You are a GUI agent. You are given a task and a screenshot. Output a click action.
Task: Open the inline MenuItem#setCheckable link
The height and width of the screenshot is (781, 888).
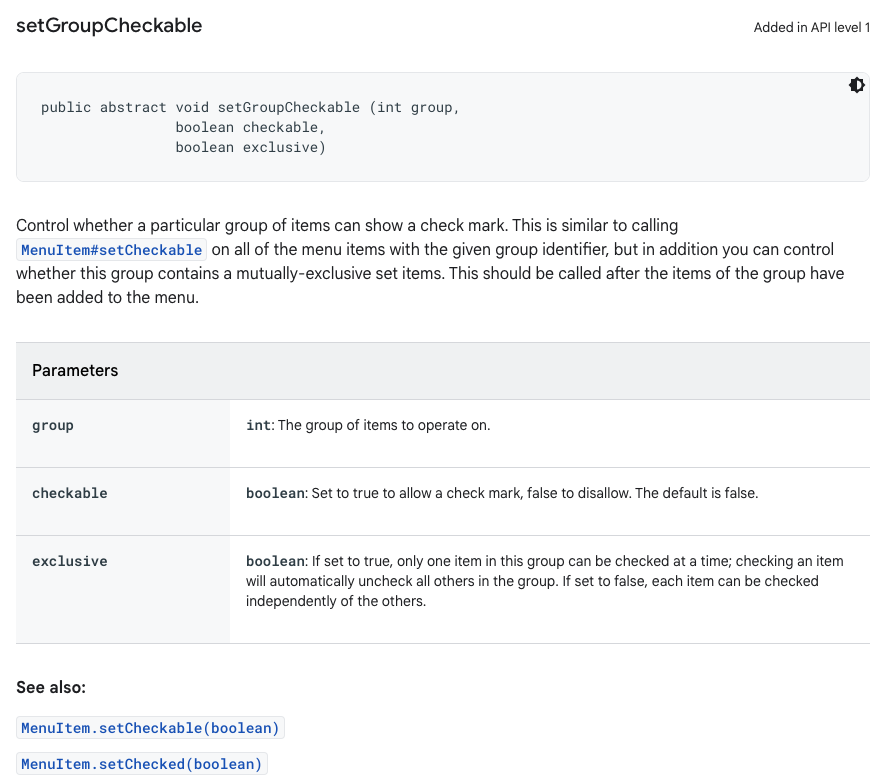[x=112, y=250]
